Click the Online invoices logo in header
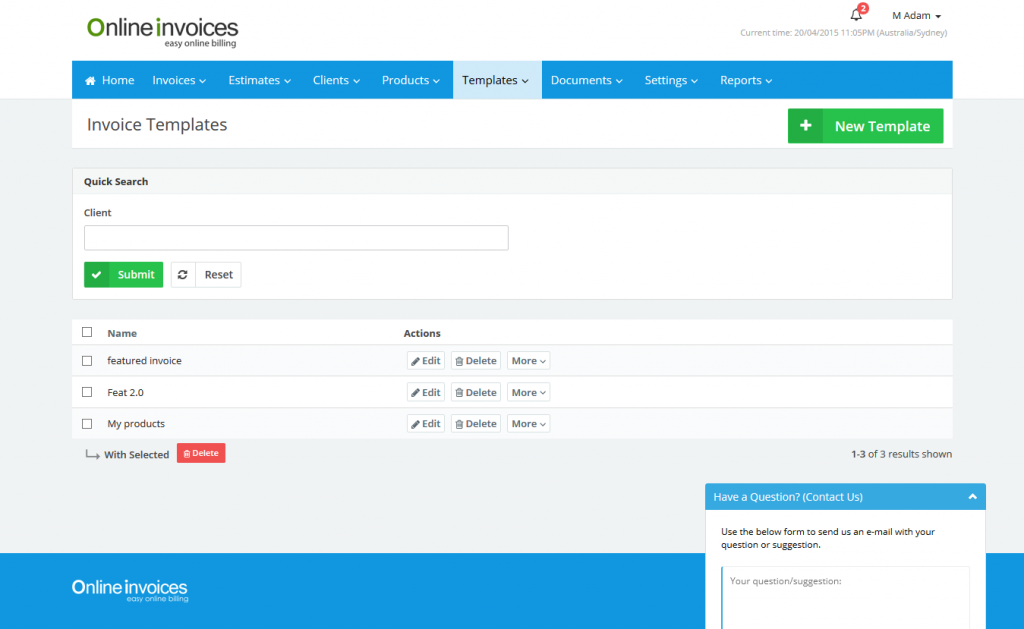 click(162, 30)
